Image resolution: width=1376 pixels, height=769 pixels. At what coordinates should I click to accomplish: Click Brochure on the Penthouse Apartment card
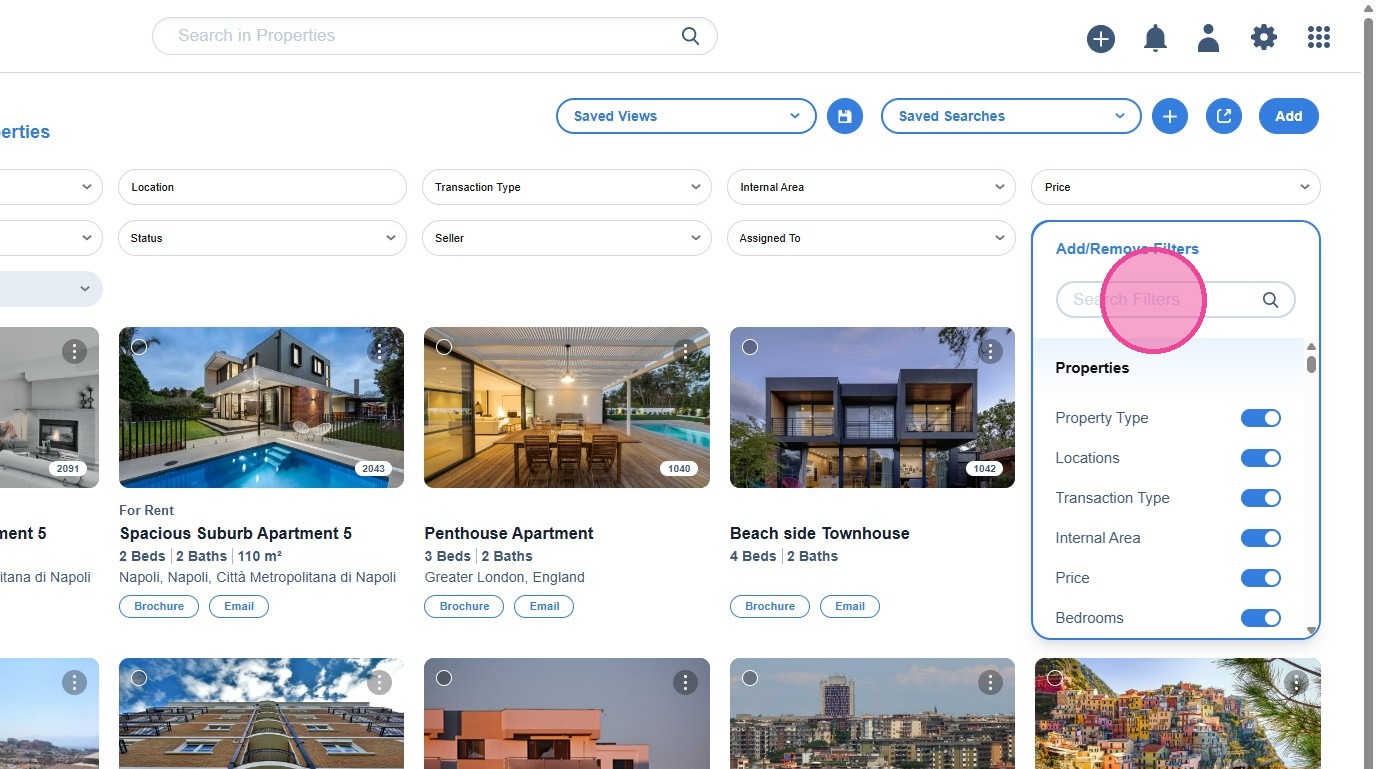[464, 606]
